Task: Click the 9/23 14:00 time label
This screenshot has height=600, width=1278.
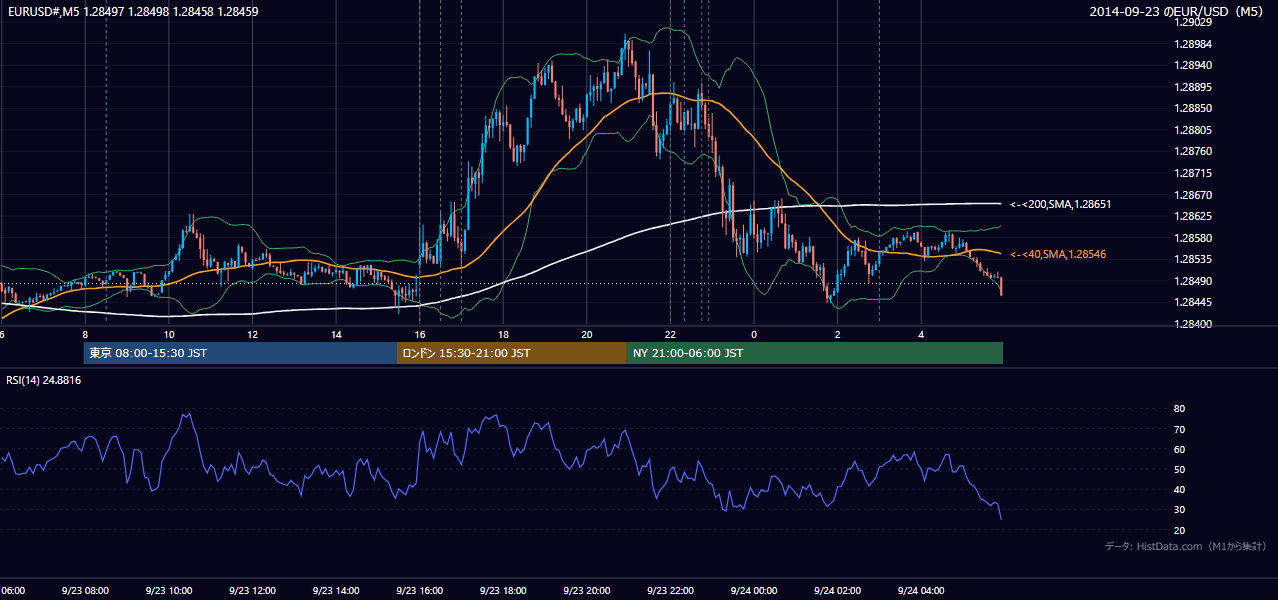Action: 335,591
